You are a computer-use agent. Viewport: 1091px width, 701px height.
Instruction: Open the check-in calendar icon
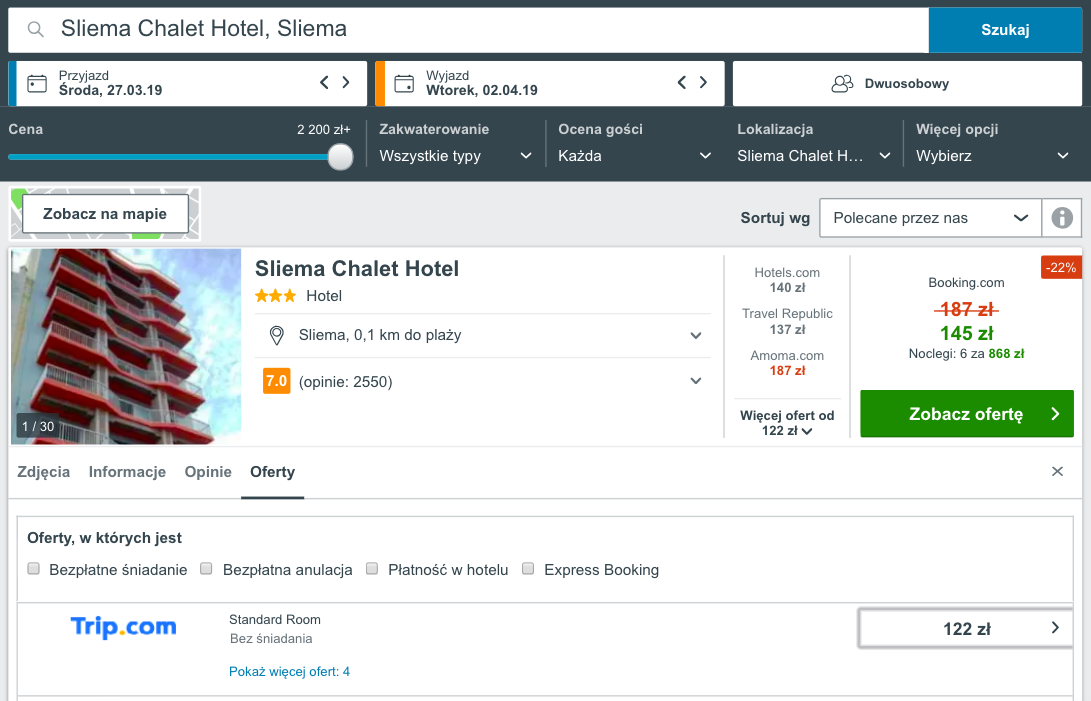(37, 84)
